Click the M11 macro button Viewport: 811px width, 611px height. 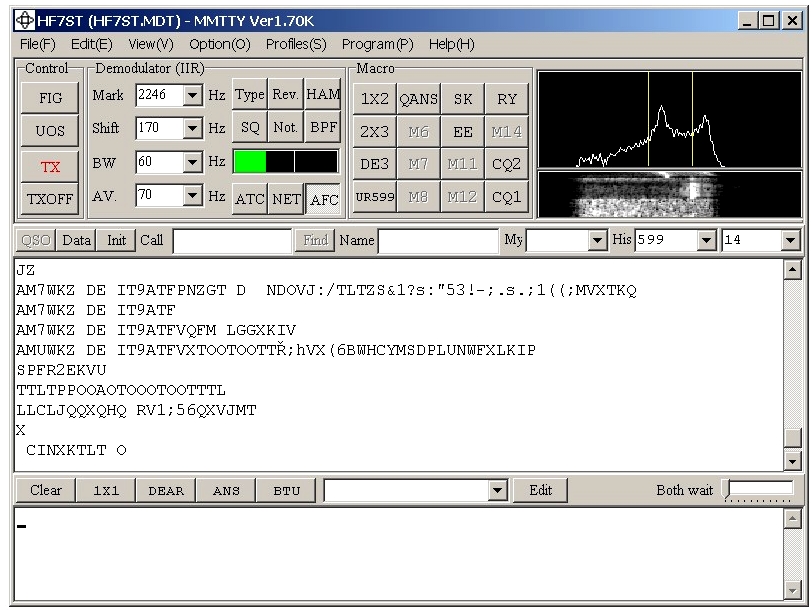[462, 164]
